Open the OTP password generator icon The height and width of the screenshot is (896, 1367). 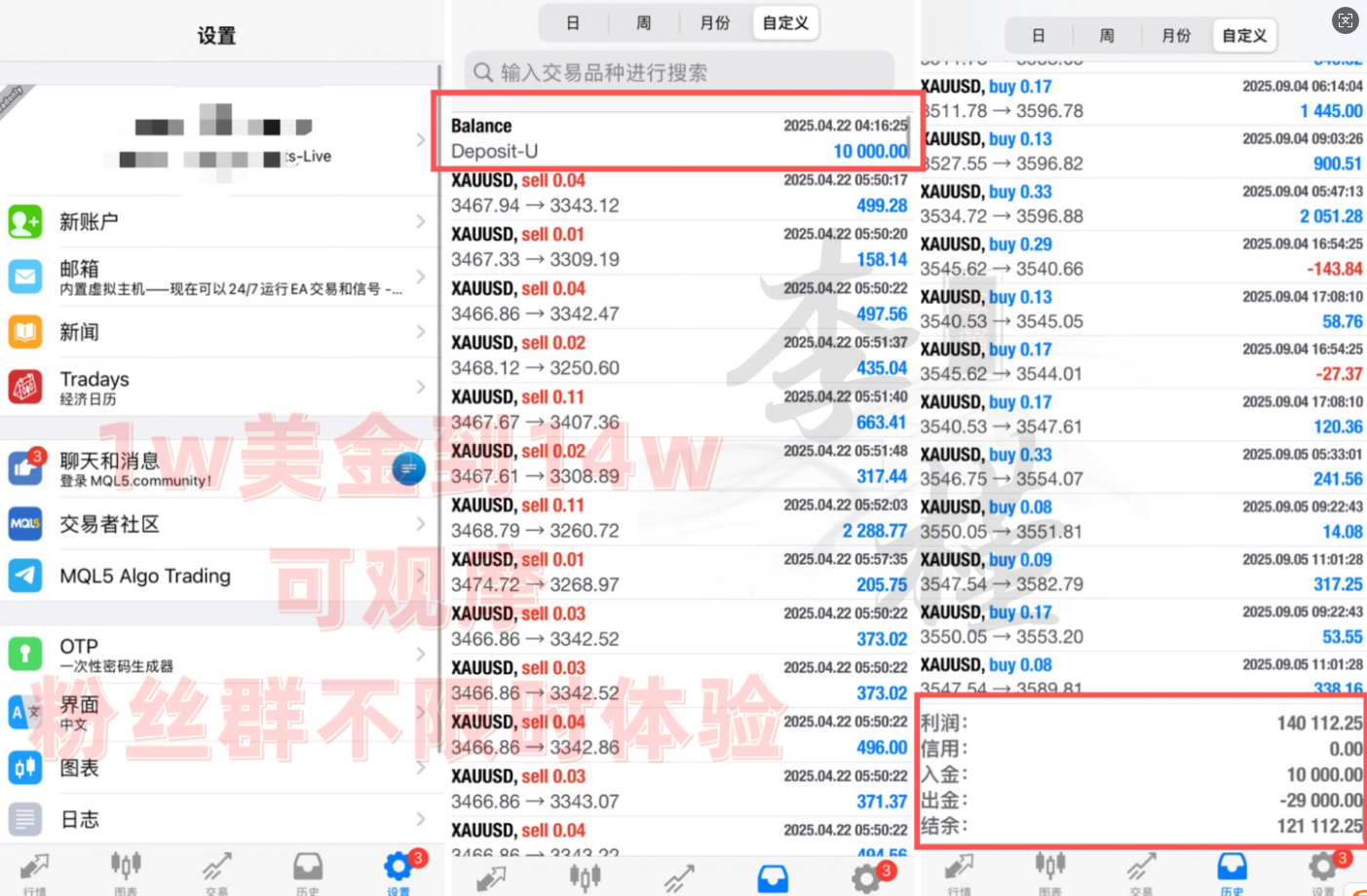[25, 653]
